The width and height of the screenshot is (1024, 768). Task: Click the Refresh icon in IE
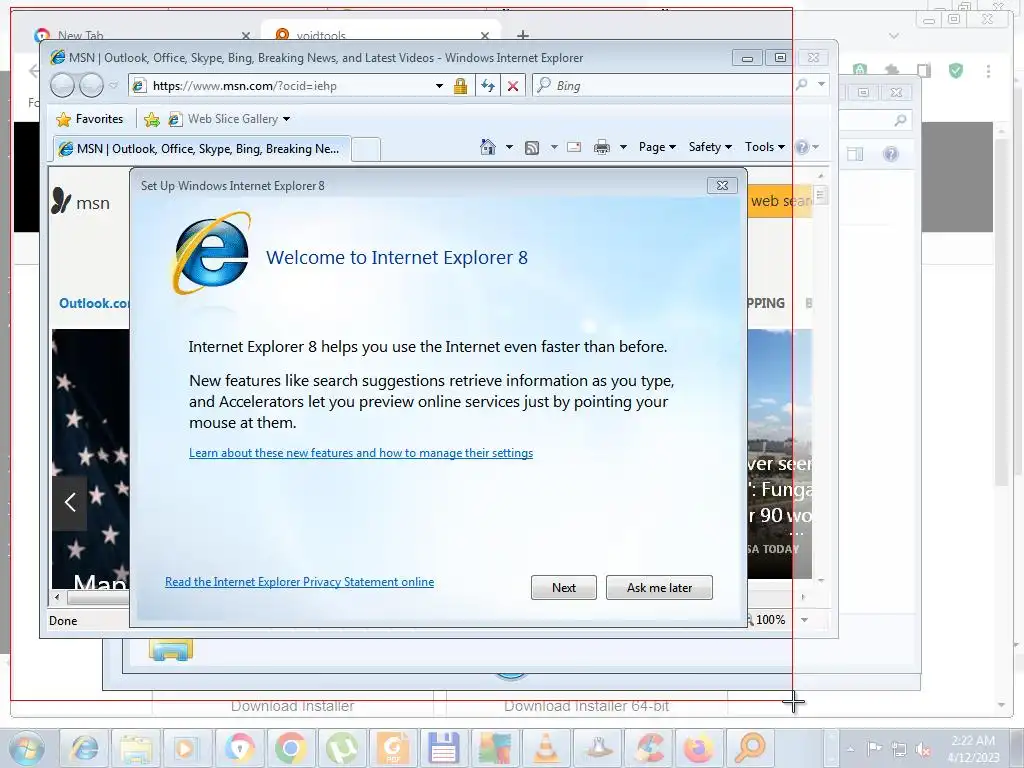pyautogui.click(x=488, y=86)
